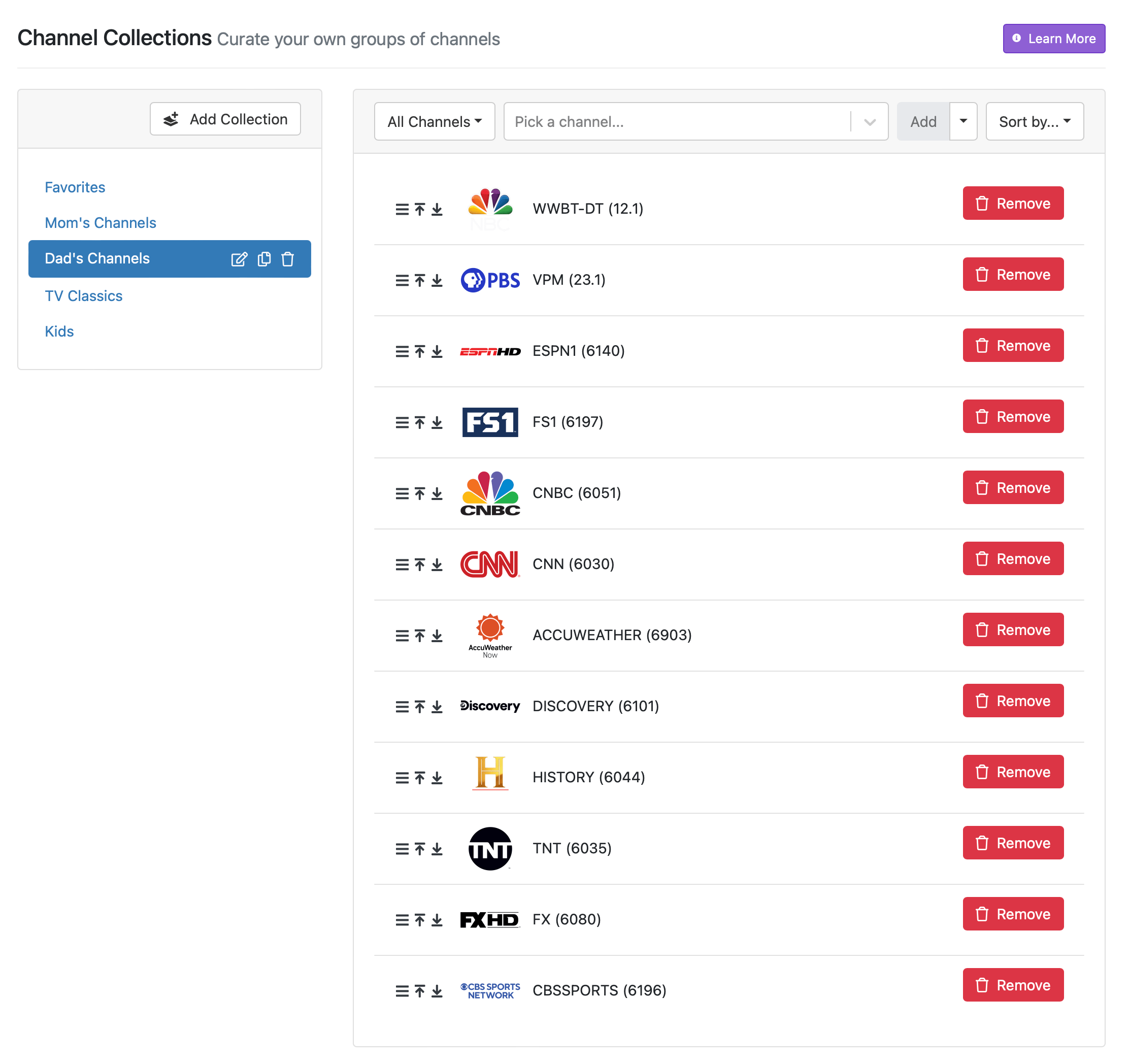This screenshot has width=1129, height=1064.
Task: Remove CNBC from Dad's Channels
Action: point(1013,487)
